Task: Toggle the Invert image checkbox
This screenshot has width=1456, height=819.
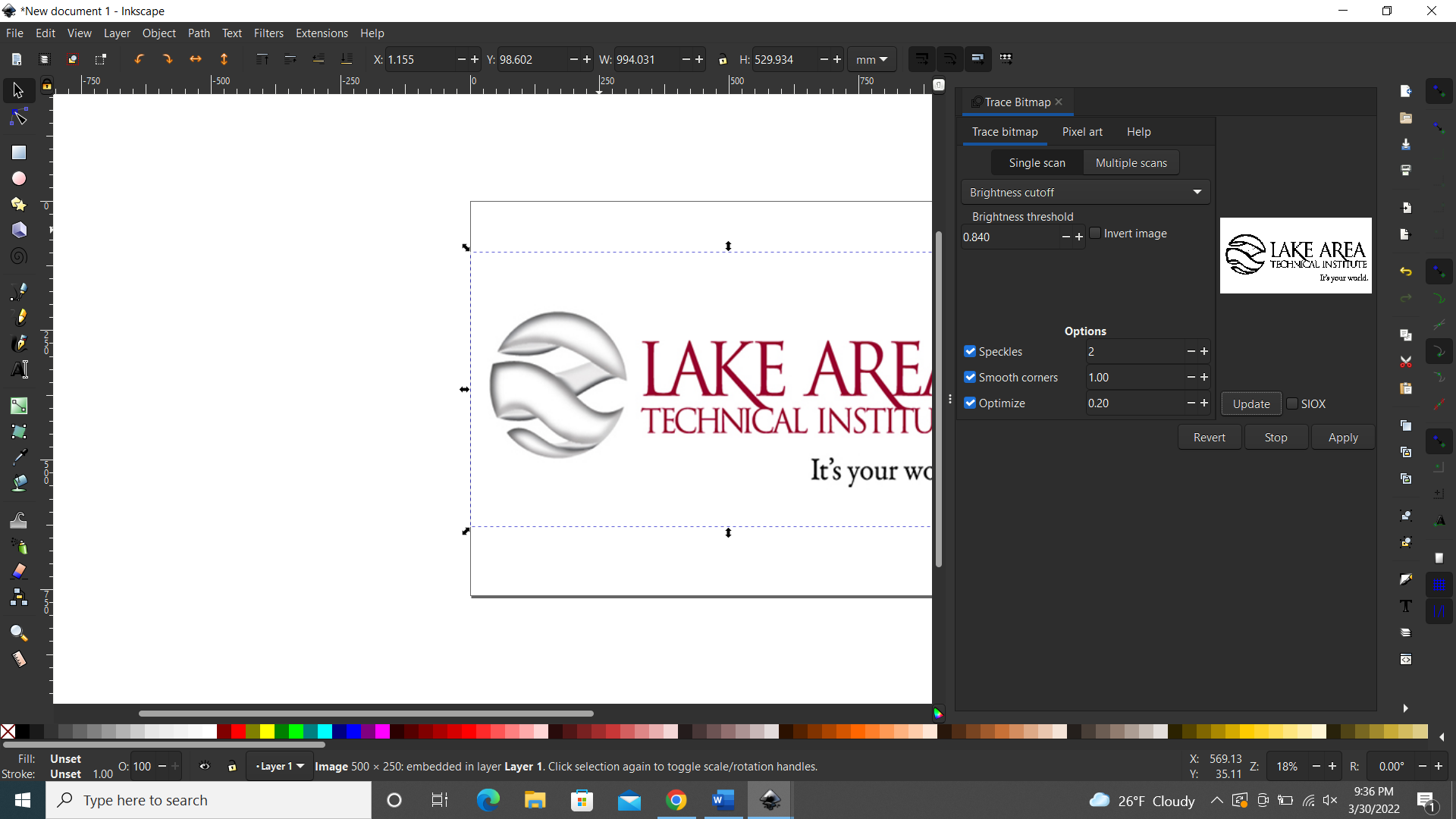Action: point(1097,233)
